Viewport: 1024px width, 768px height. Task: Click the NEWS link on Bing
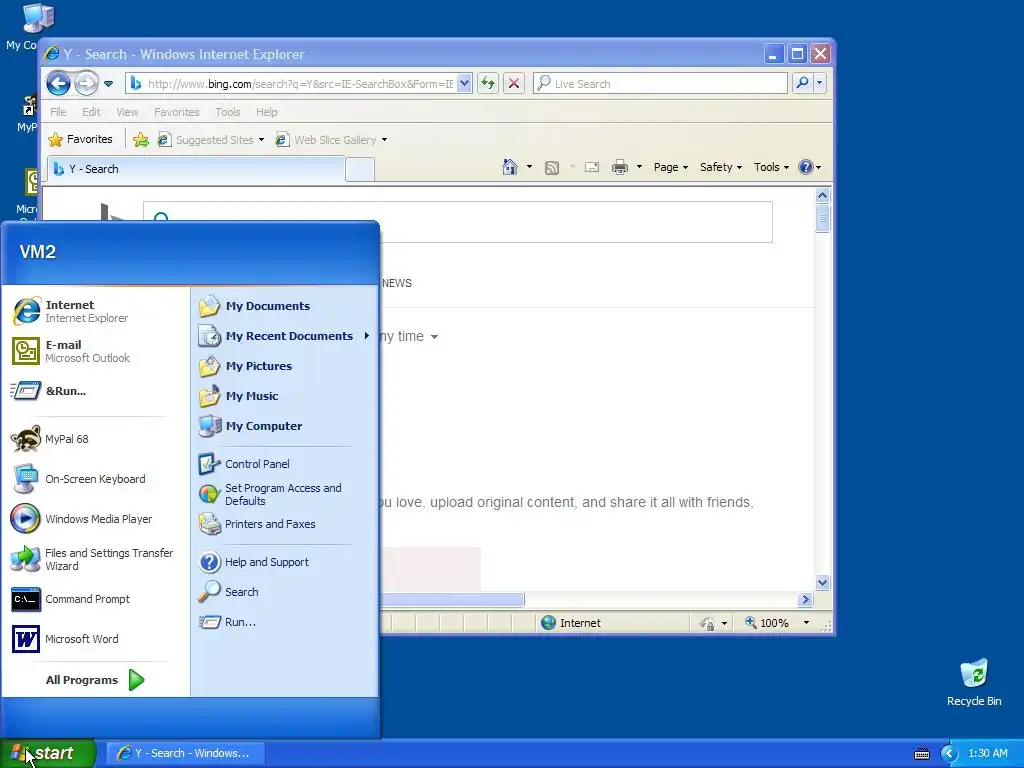(397, 283)
